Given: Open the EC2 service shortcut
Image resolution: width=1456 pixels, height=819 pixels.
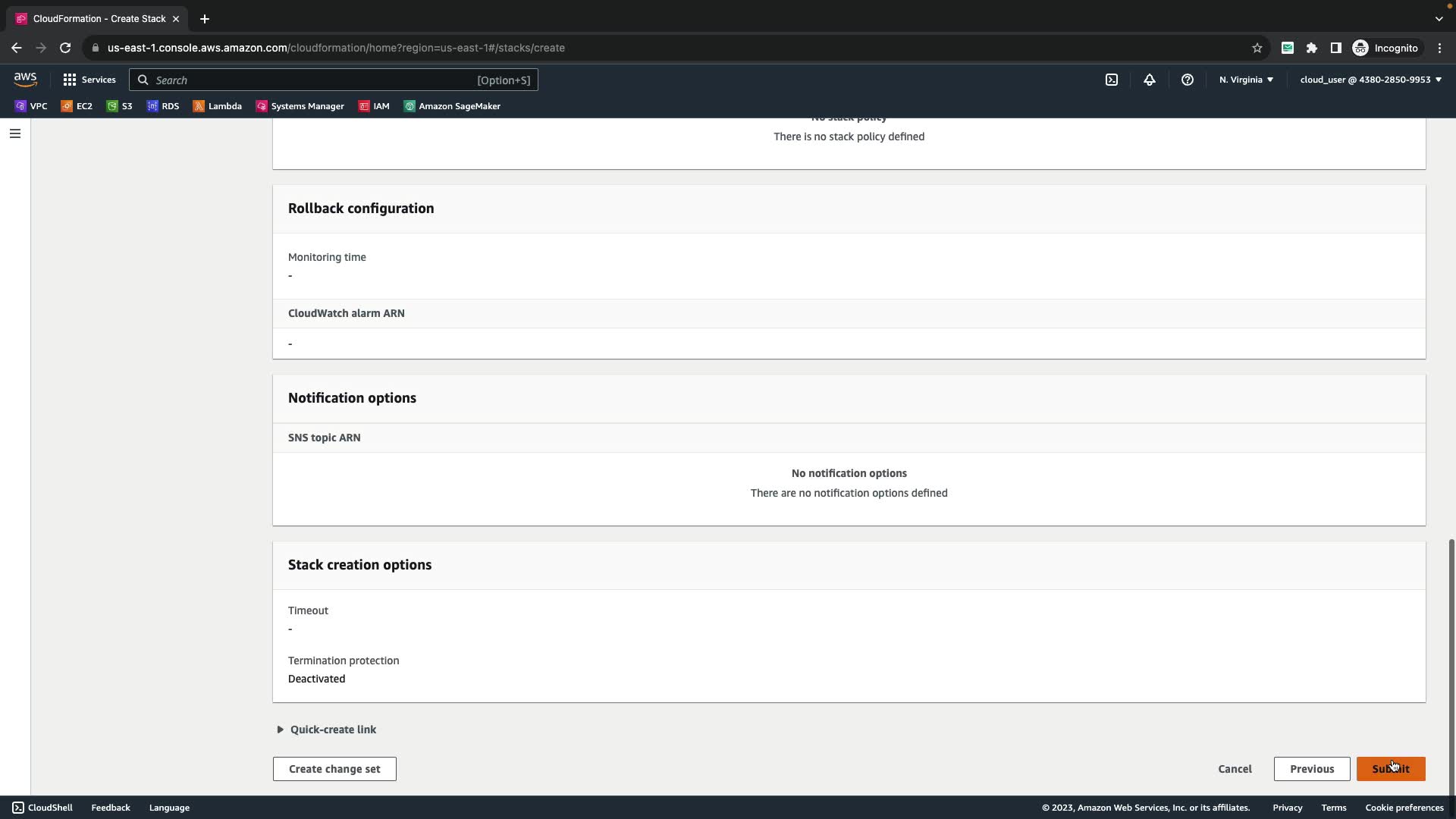Looking at the screenshot, I should click(x=77, y=106).
